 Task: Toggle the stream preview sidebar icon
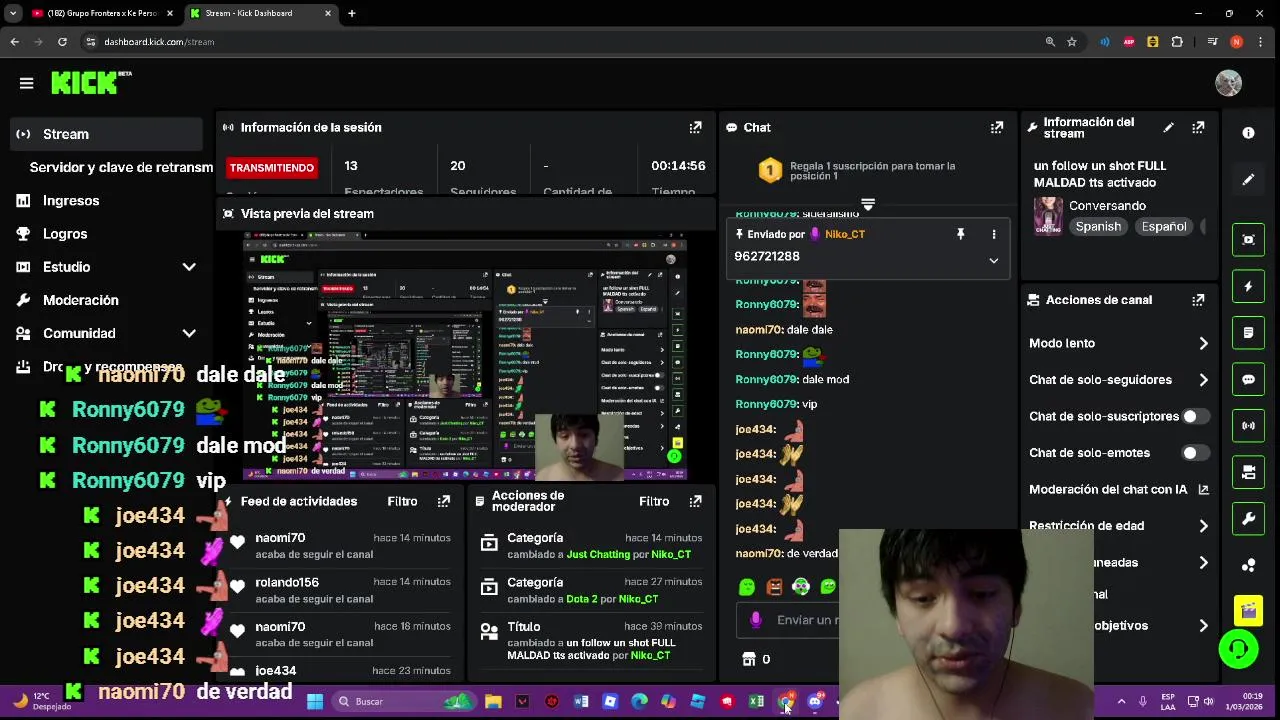coord(1248,240)
